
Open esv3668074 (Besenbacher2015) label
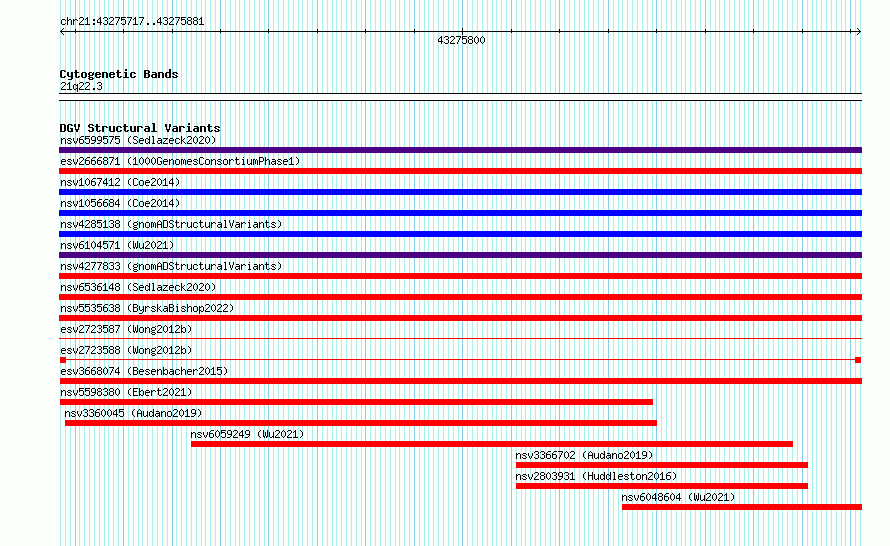[144, 371]
